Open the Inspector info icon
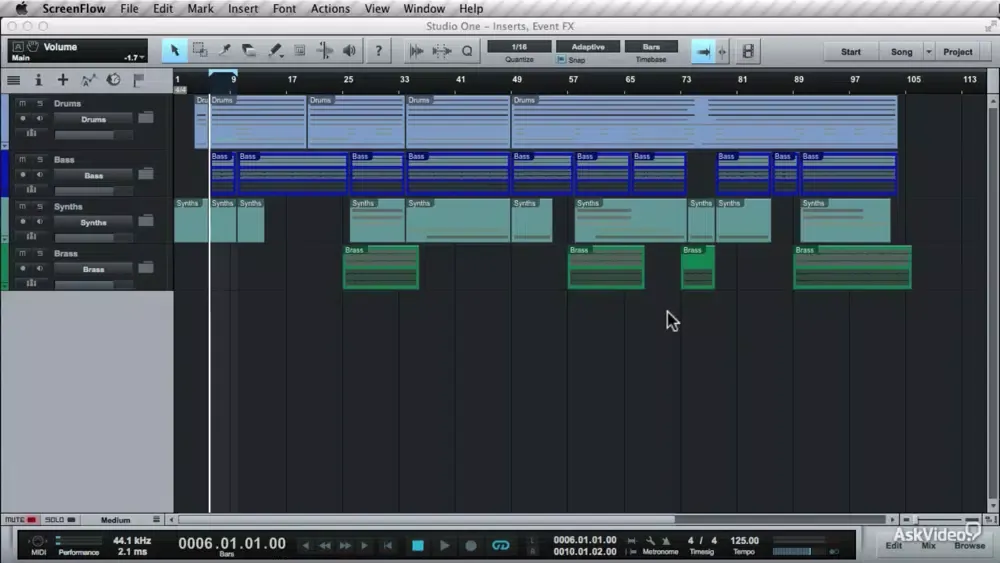1000x563 pixels. pos(38,80)
